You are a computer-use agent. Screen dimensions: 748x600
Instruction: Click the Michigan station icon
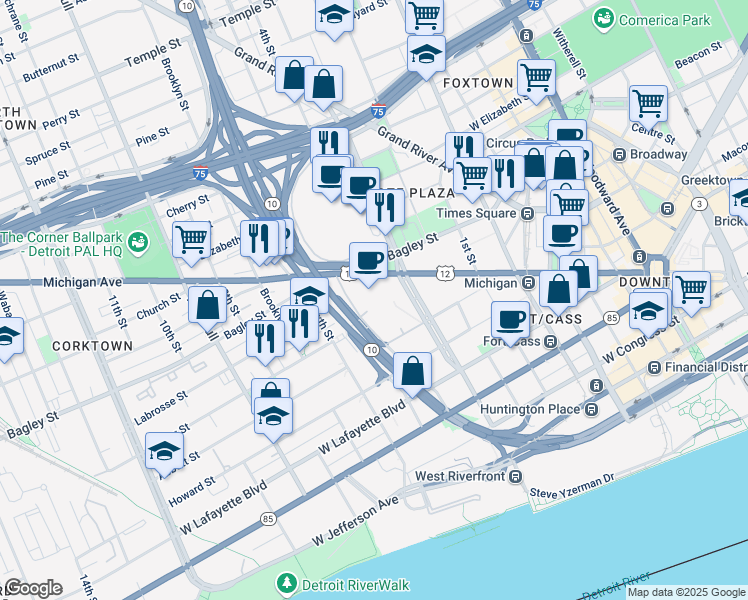click(528, 283)
